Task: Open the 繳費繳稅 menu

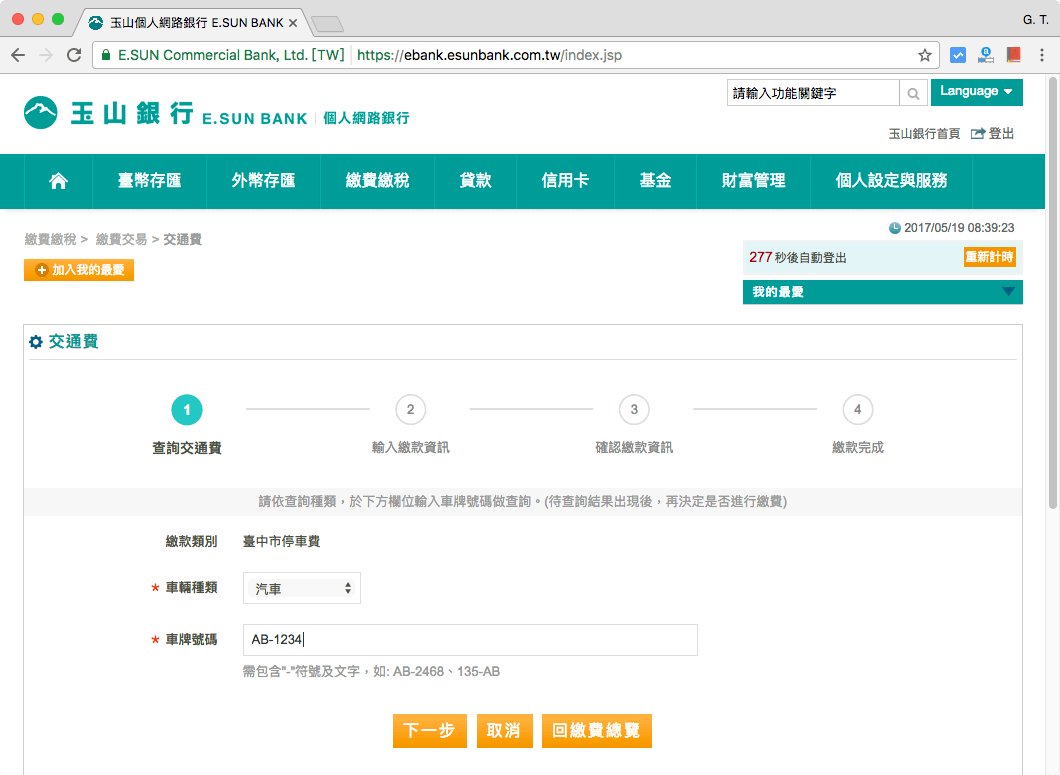Action: coord(377,181)
